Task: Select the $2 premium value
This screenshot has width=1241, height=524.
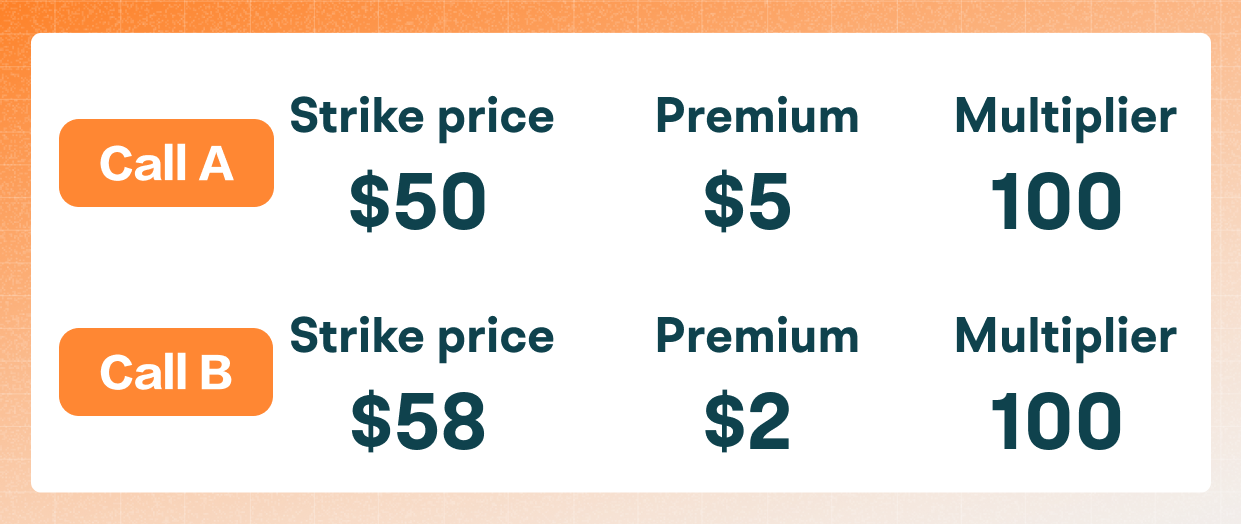Action: [748, 421]
